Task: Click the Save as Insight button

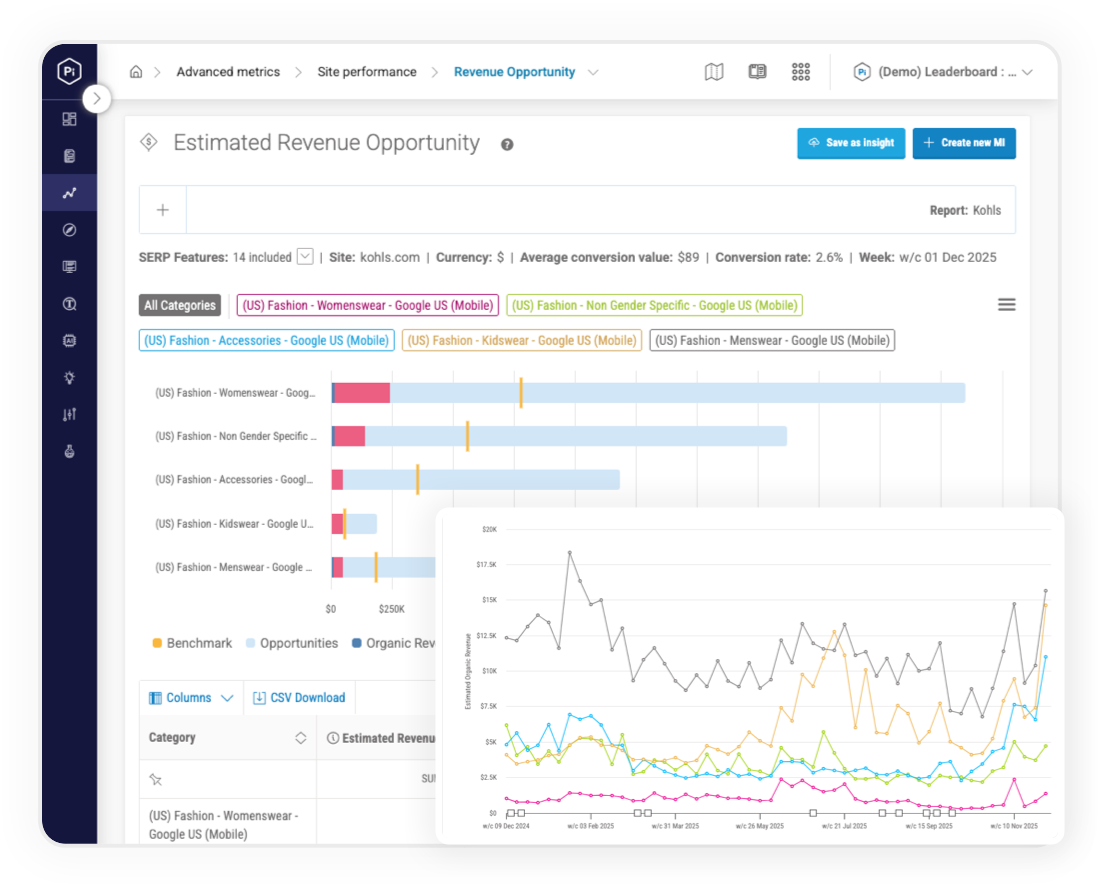Action: 851,143
